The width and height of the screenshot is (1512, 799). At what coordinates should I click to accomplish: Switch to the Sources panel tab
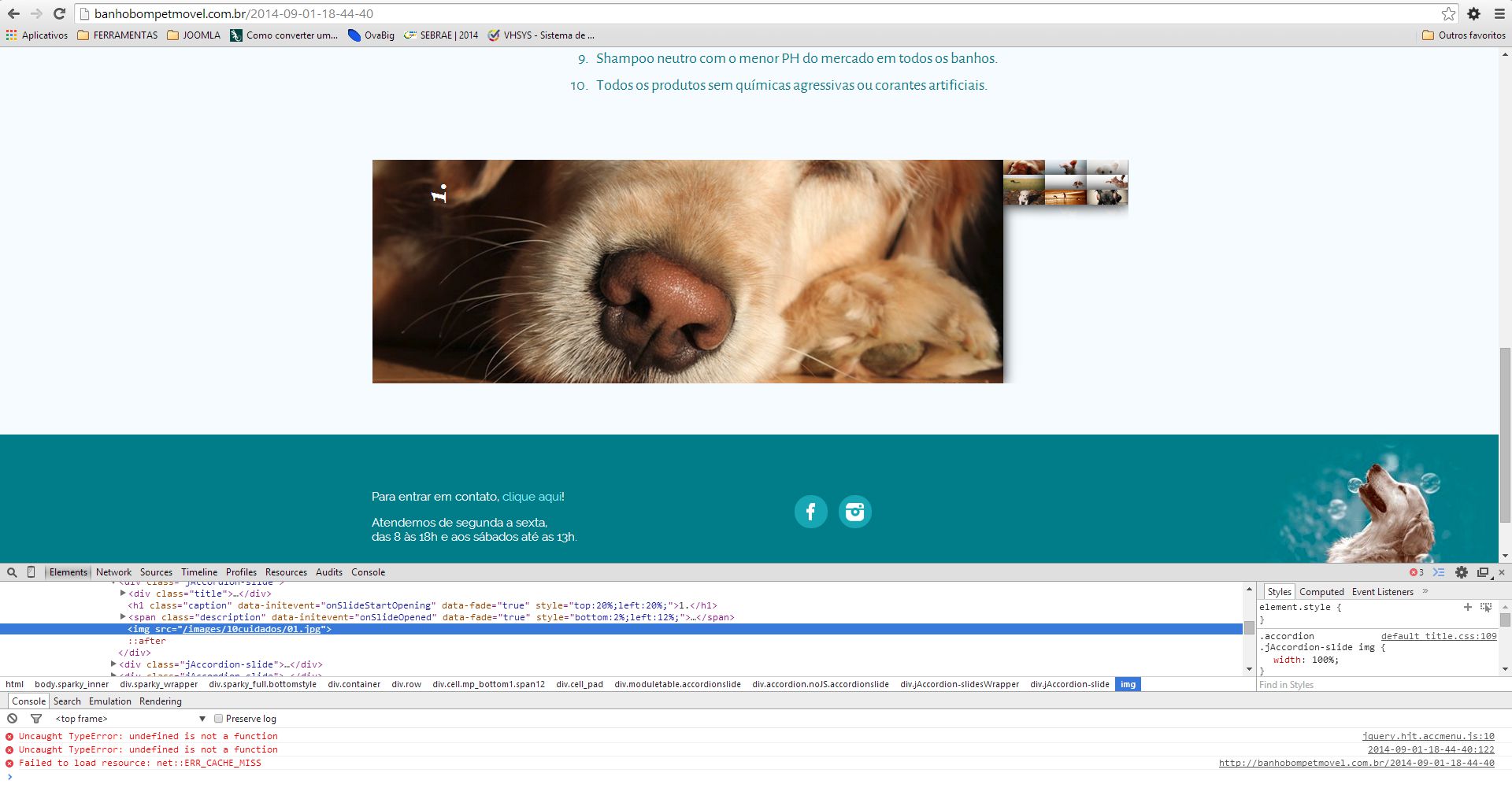pos(156,572)
